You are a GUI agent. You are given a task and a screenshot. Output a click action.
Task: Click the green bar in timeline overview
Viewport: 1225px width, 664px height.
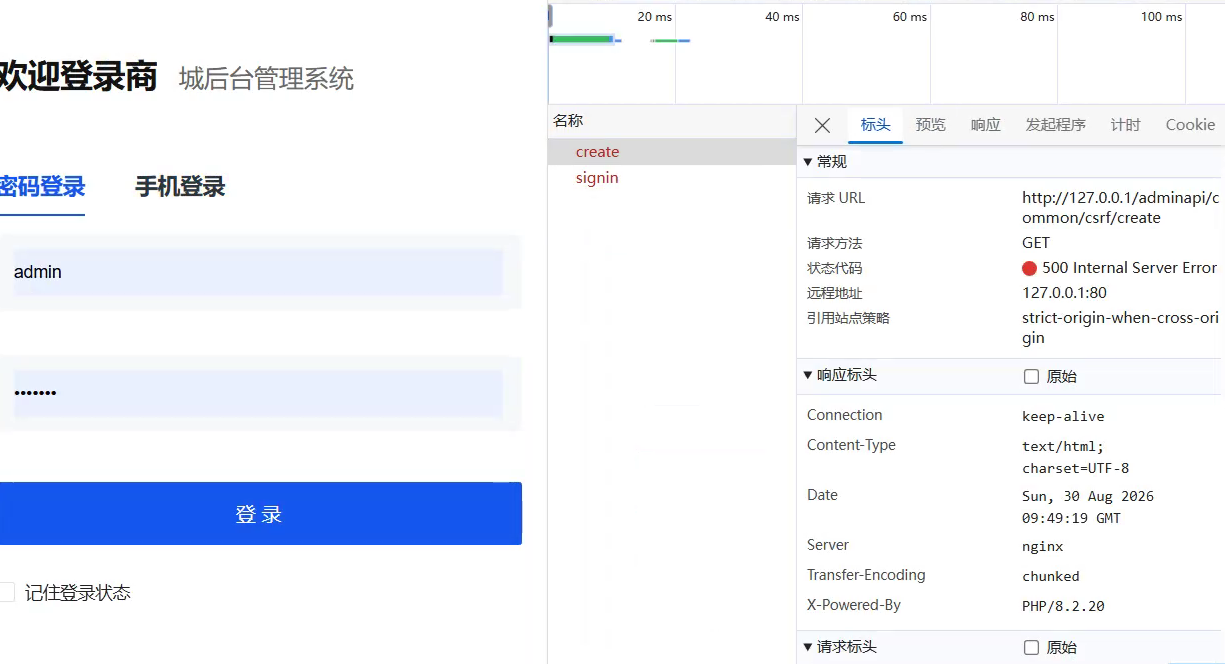(x=581, y=39)
